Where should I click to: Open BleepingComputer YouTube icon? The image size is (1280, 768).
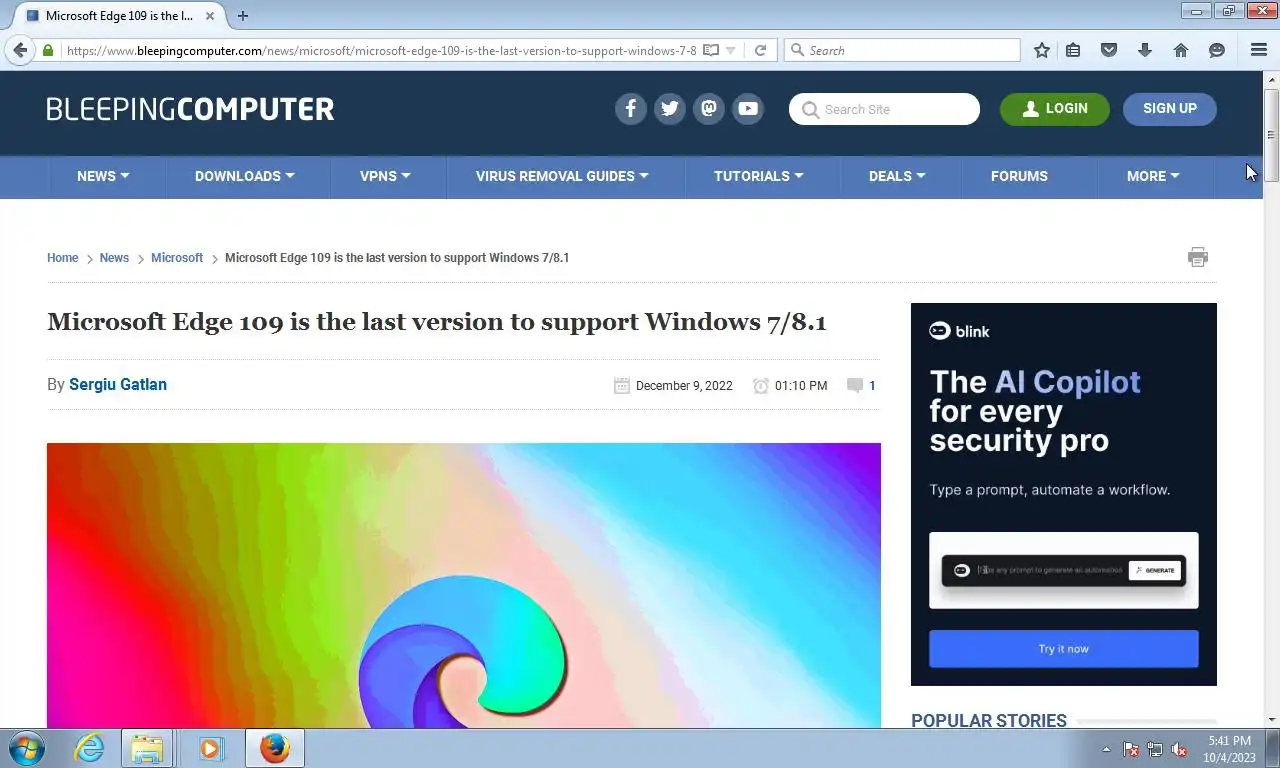coord(748,109)
